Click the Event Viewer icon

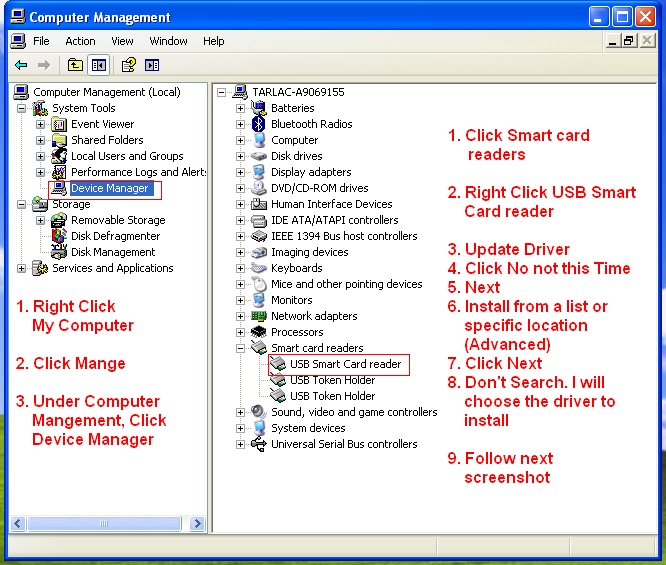pyautogui.click(x=59, y=124)
